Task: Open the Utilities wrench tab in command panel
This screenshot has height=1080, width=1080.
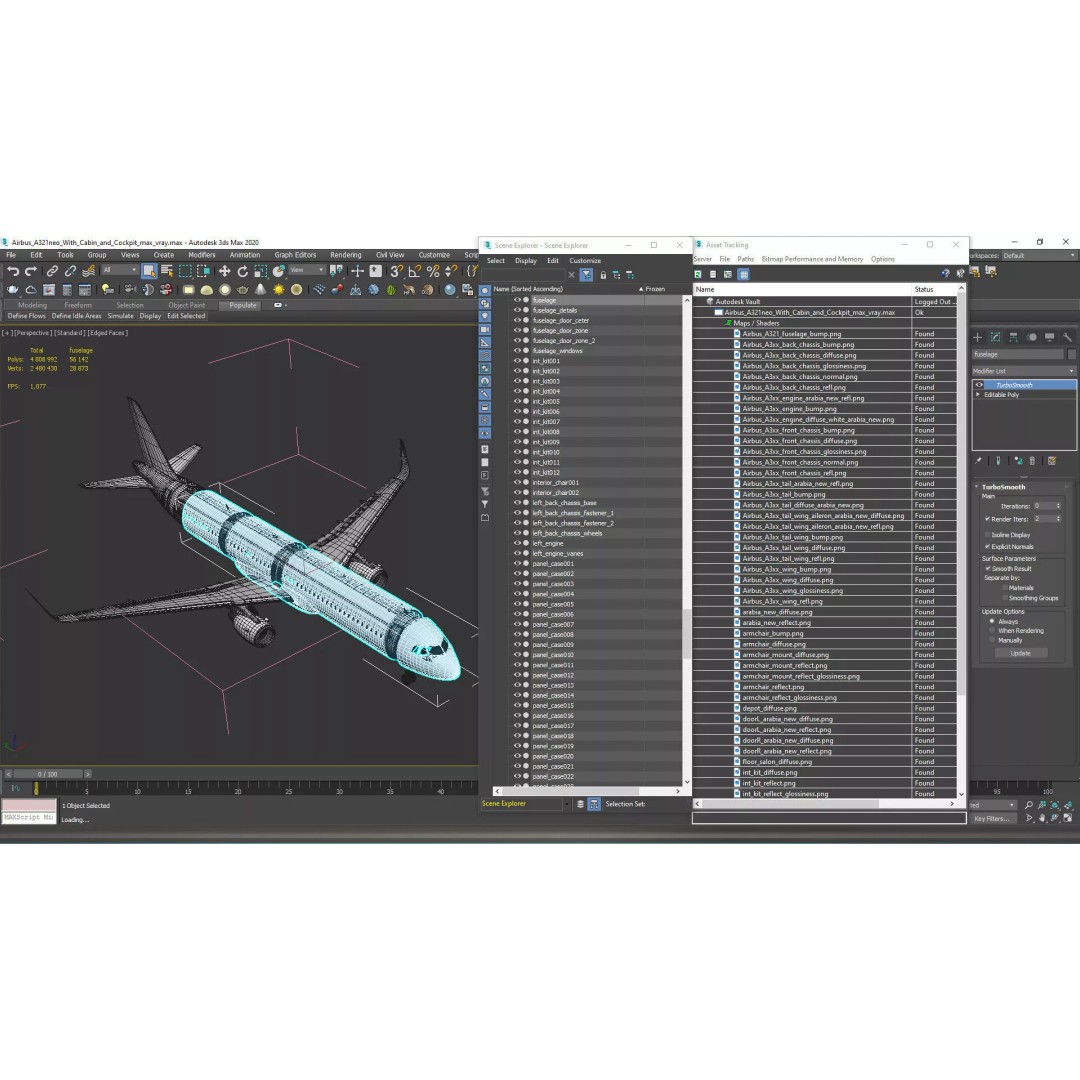Action: tap(1067, 337)
